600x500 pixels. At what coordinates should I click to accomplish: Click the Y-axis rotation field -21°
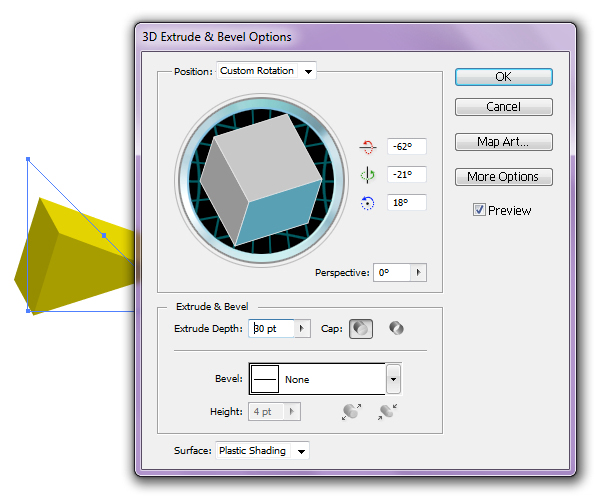click(406, 175)
